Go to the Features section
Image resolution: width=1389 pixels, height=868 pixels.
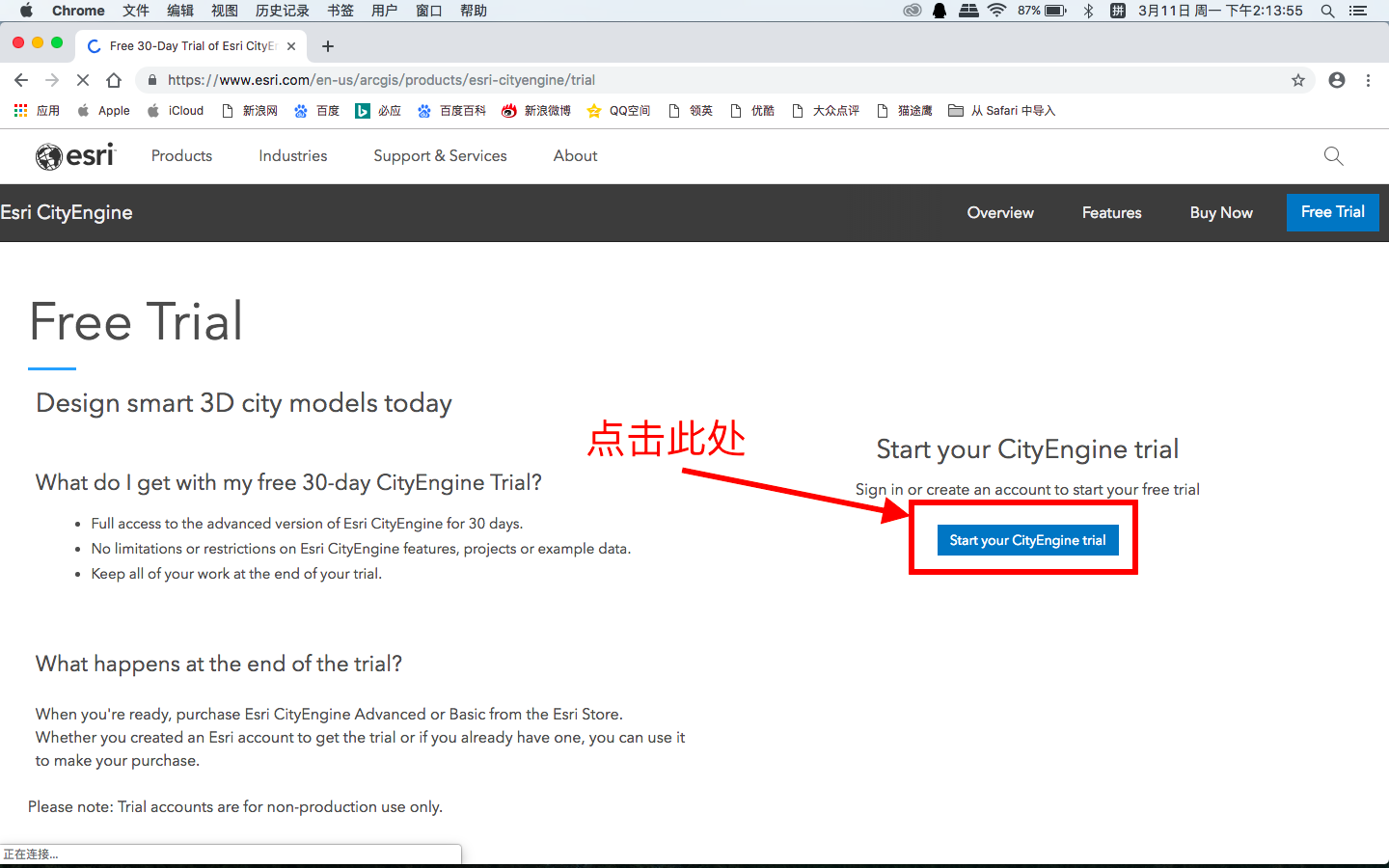1111,213
